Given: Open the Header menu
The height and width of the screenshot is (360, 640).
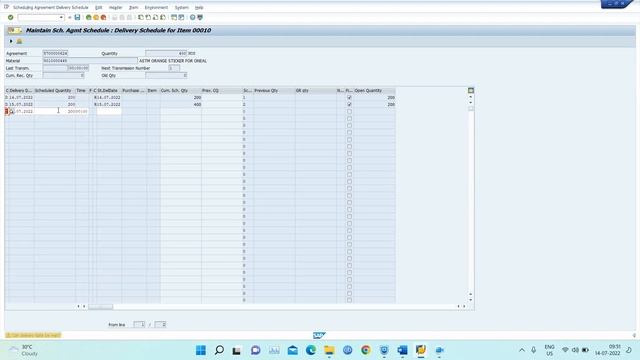Looking at the screenshot, I should [116, 7].
